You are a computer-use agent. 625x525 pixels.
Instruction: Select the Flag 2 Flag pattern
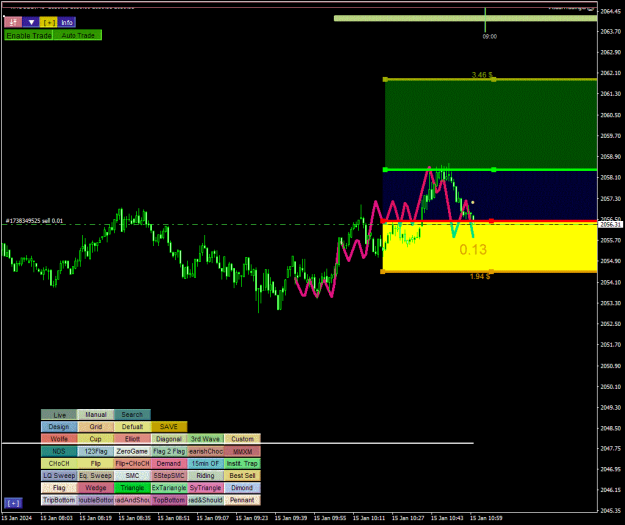click(169, 451)
